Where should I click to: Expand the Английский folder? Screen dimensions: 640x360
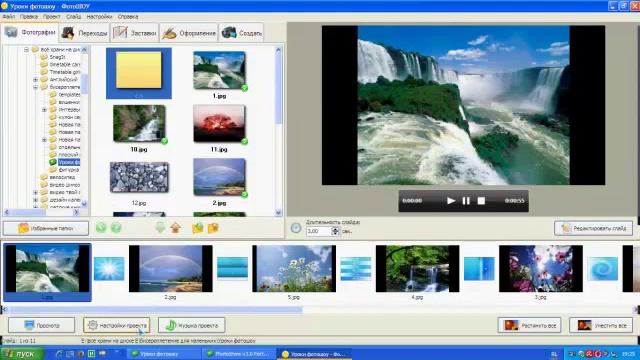tap(36, 80)
